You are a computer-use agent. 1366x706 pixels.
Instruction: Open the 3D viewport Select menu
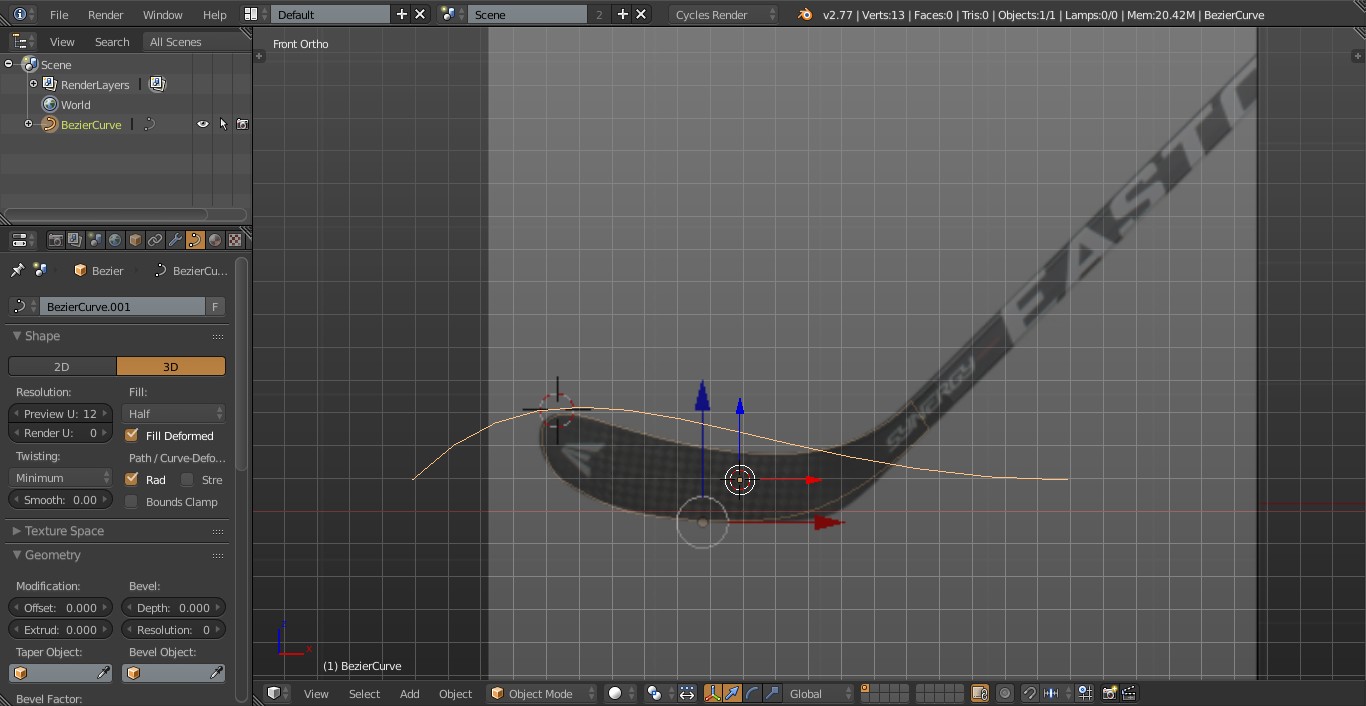click(364, 693)
